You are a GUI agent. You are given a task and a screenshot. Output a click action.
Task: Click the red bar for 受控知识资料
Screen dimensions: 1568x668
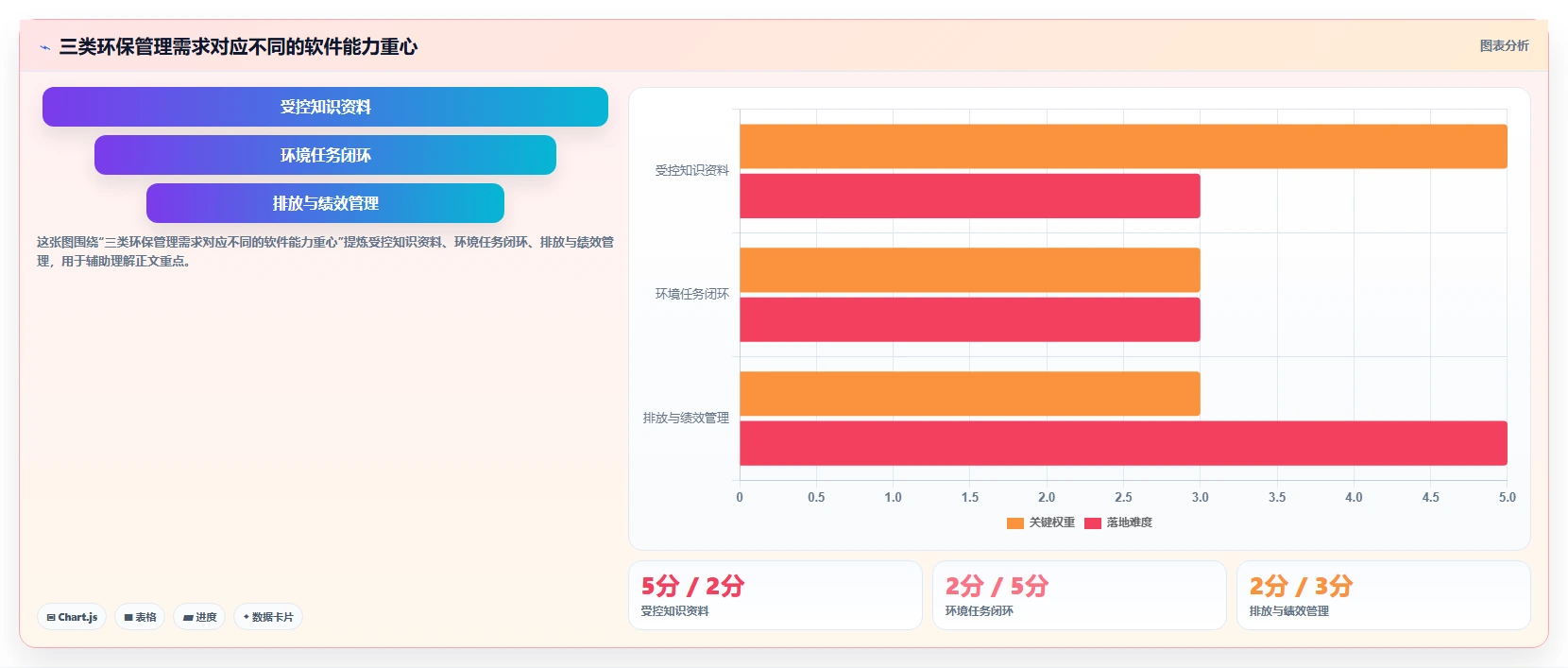tap(970, 196)
